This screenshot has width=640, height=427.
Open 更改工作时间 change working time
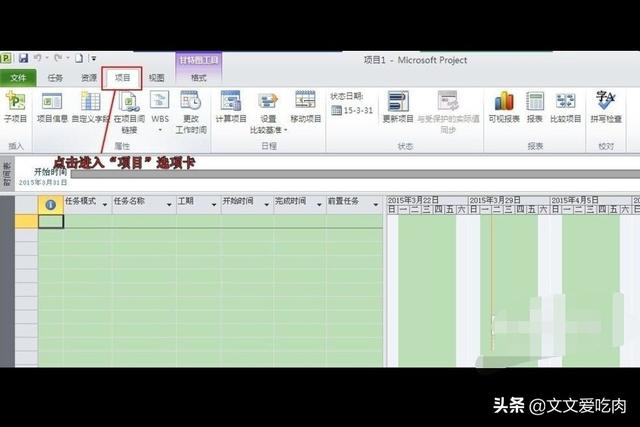point(193,108)
